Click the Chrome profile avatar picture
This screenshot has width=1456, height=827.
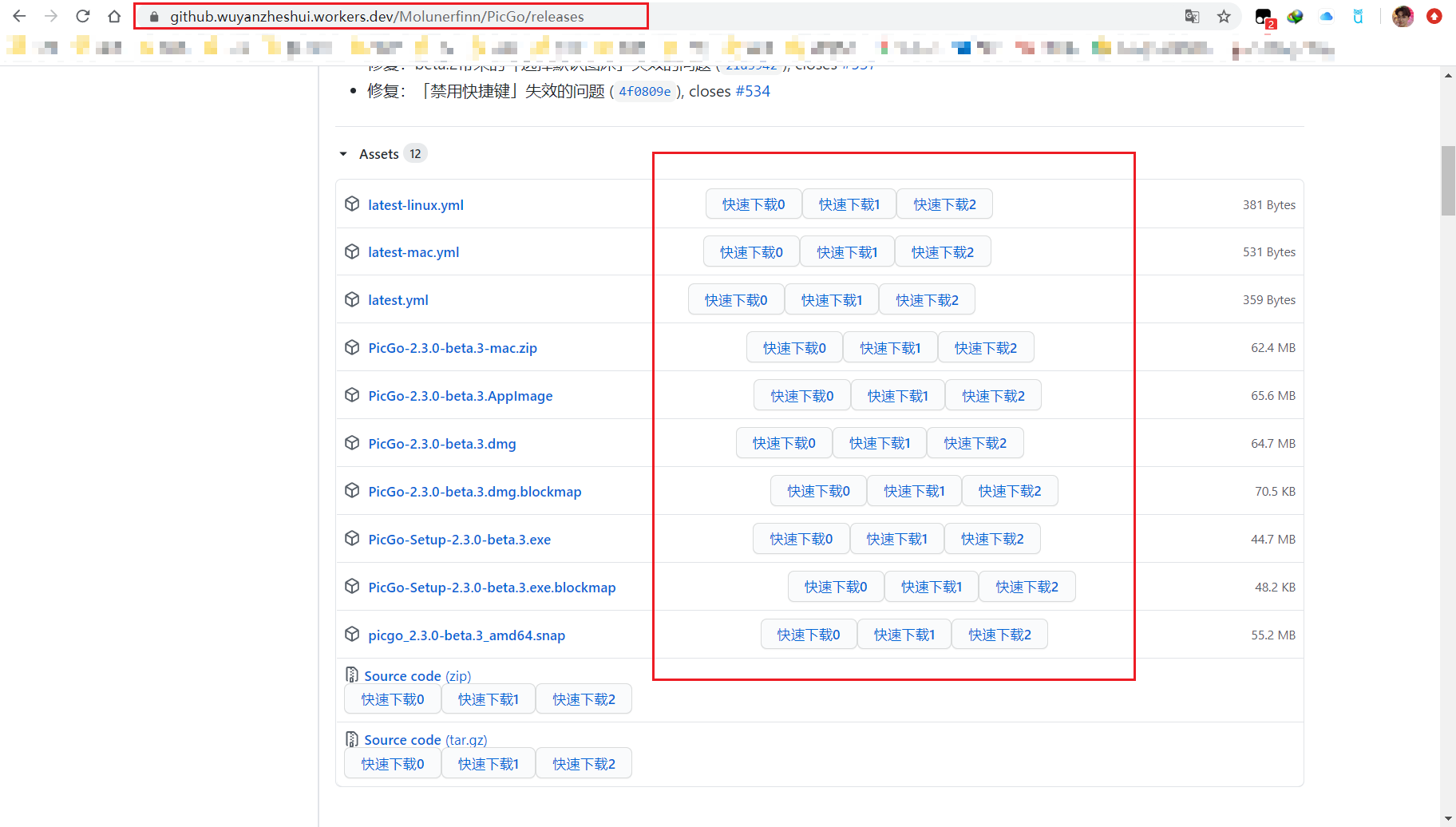pyautogui.click(x=1403, y=16)
